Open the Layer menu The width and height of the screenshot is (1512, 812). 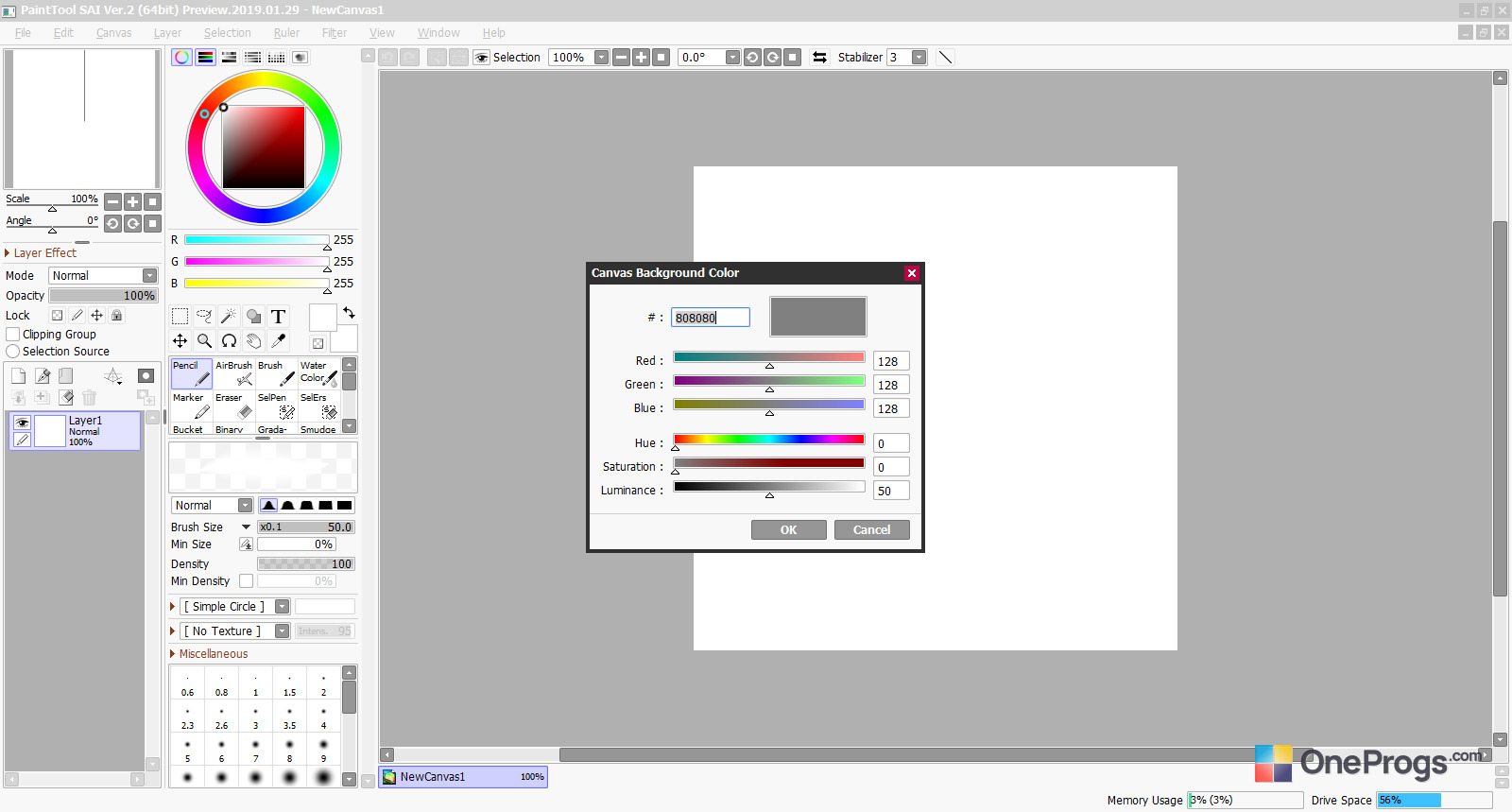(x=167, y=33)
